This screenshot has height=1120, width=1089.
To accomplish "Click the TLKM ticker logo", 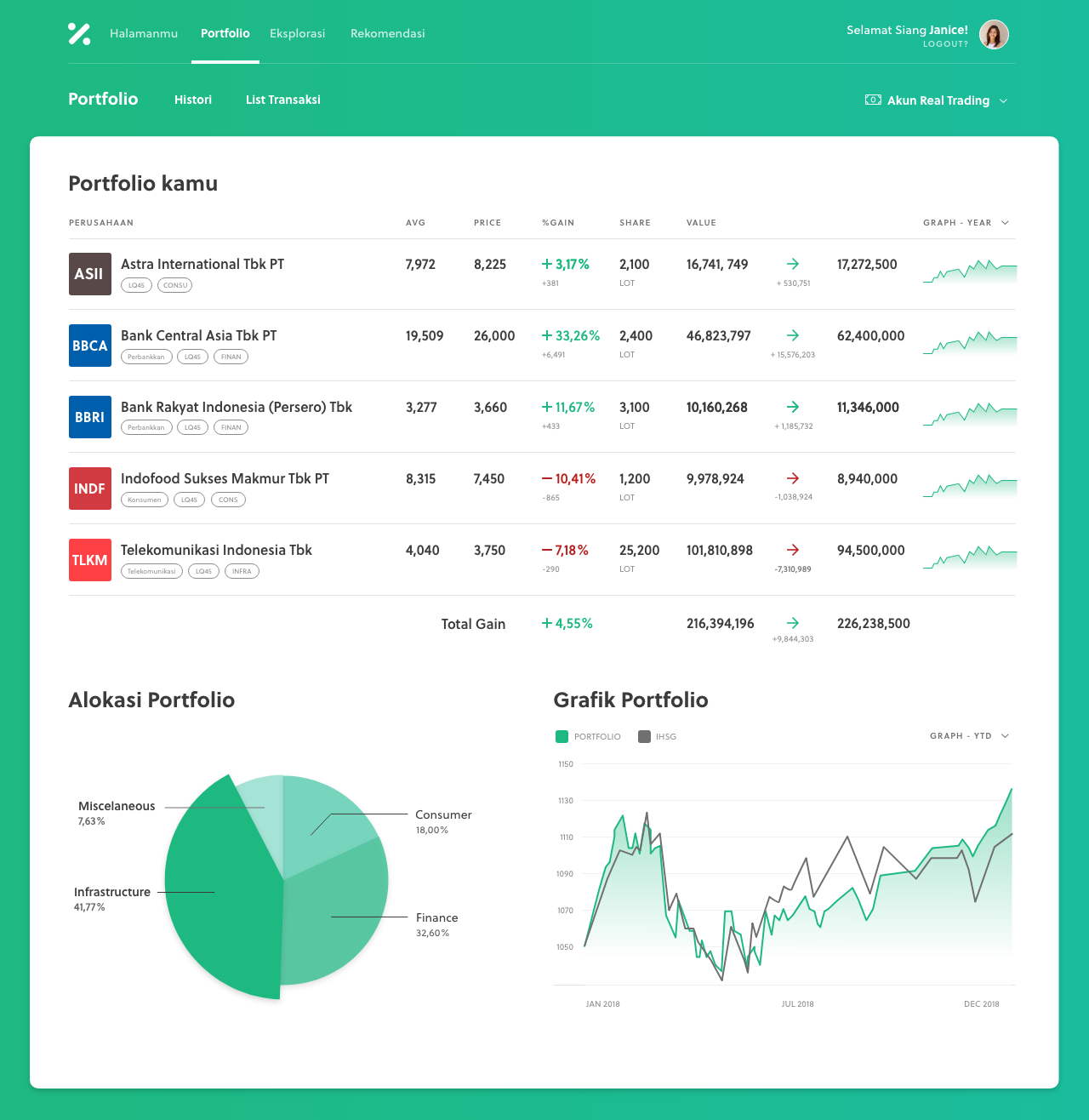I will click(x=90, y=560).
